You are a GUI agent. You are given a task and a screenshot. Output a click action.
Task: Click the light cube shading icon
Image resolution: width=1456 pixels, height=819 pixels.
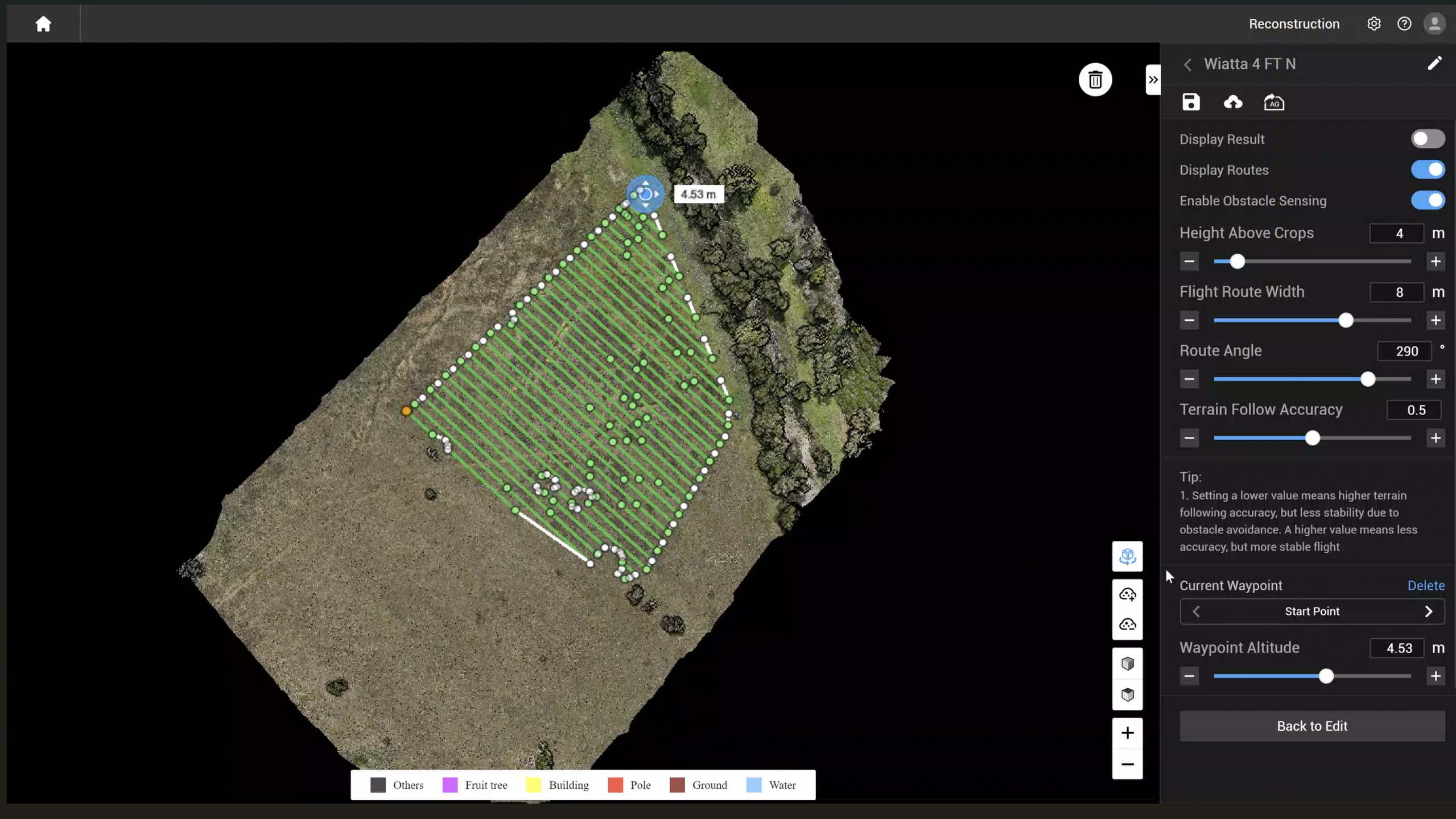(1128, 663)
